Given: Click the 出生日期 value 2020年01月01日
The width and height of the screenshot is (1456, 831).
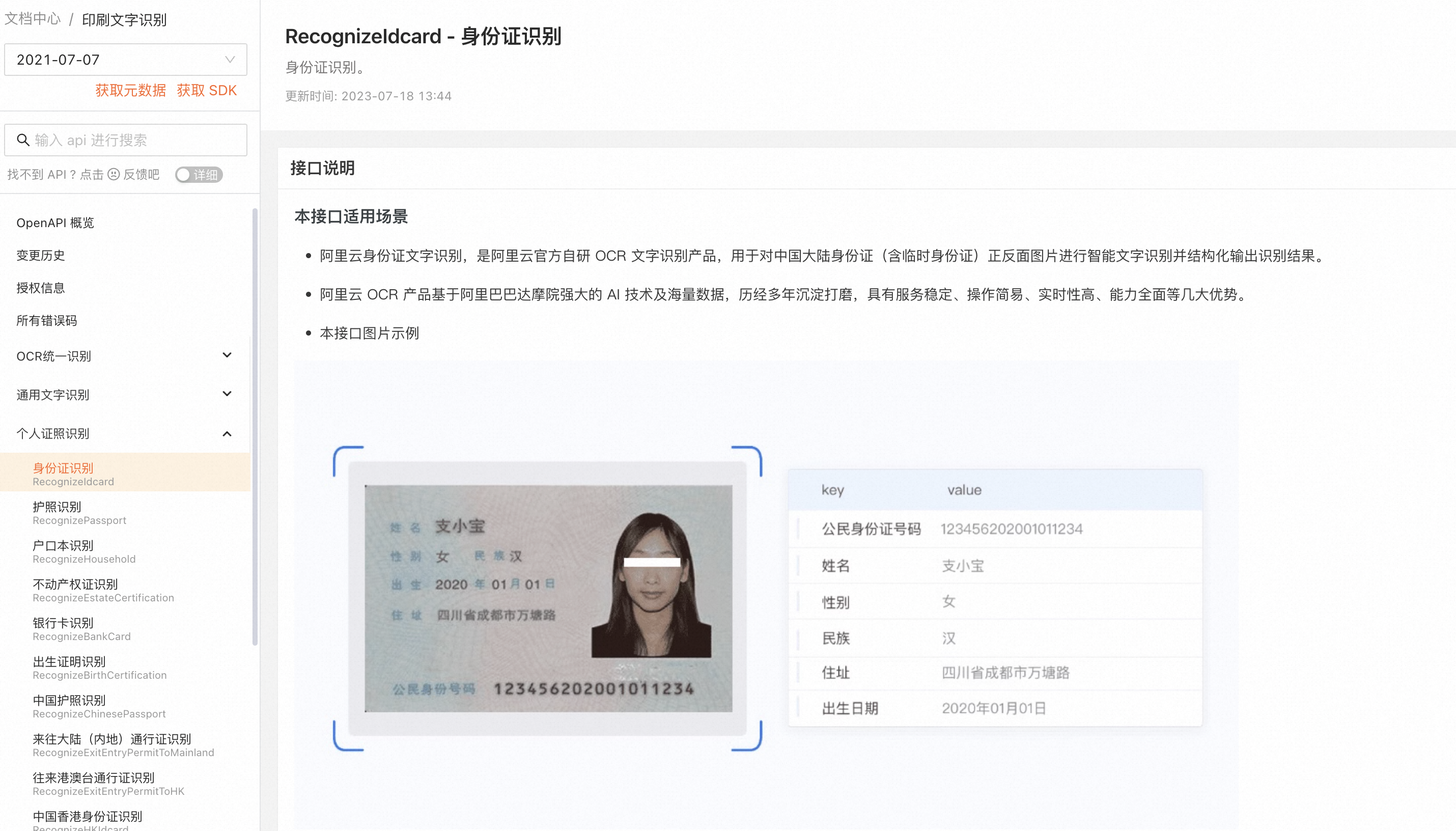Looking at the screenshot, I should pyautogui.click(x=994, y=708).
